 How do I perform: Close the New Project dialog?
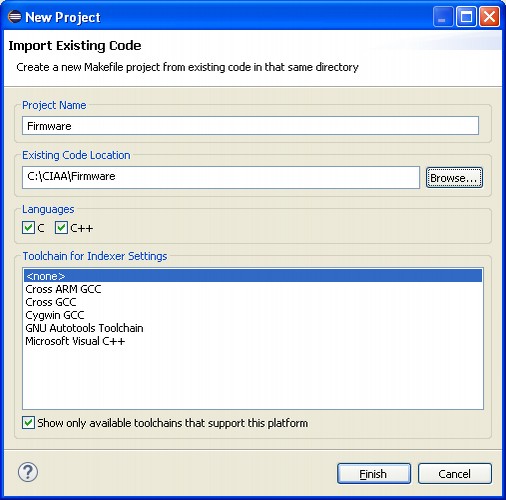pyautogui.click(x=489, y=17)
